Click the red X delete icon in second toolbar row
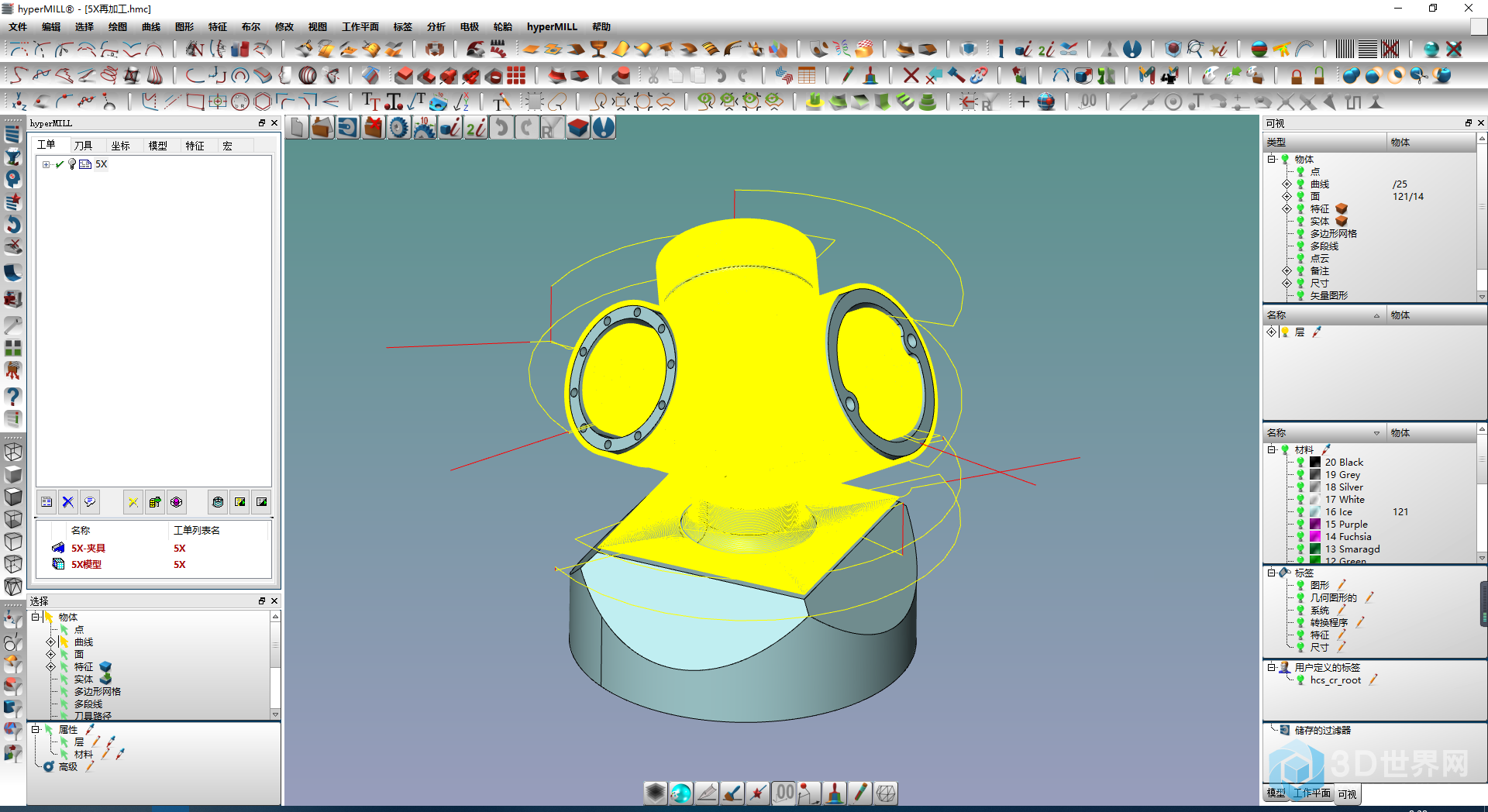1488x812 pixels. 911,75
